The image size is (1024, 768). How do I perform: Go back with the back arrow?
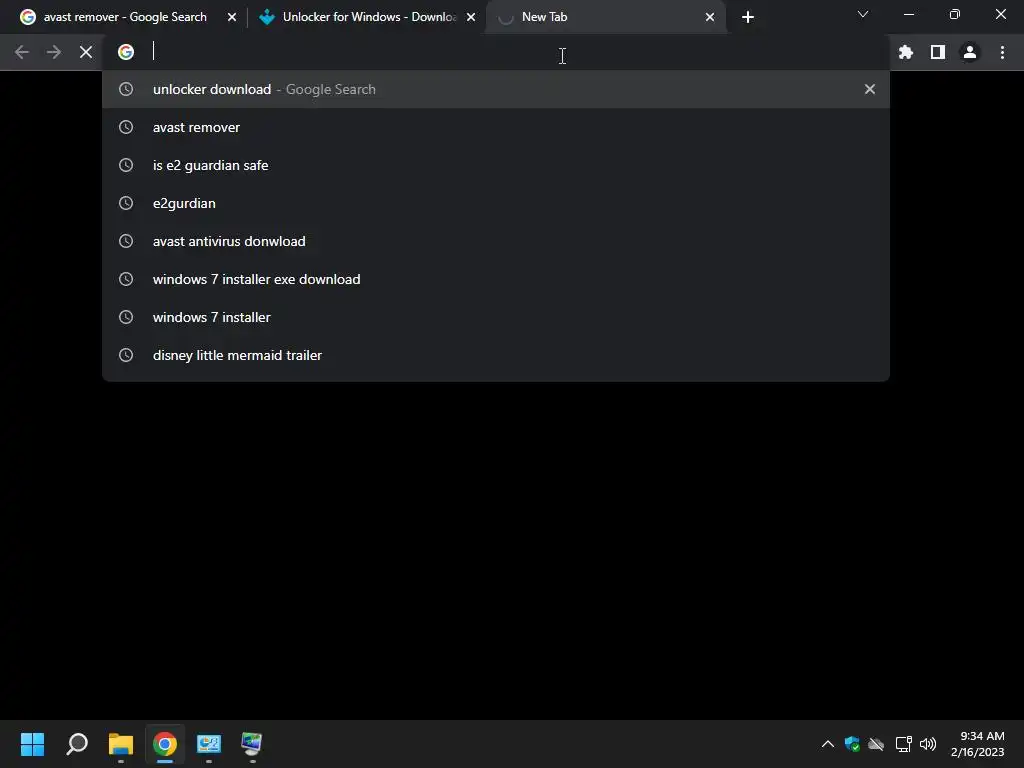(22, 52)
